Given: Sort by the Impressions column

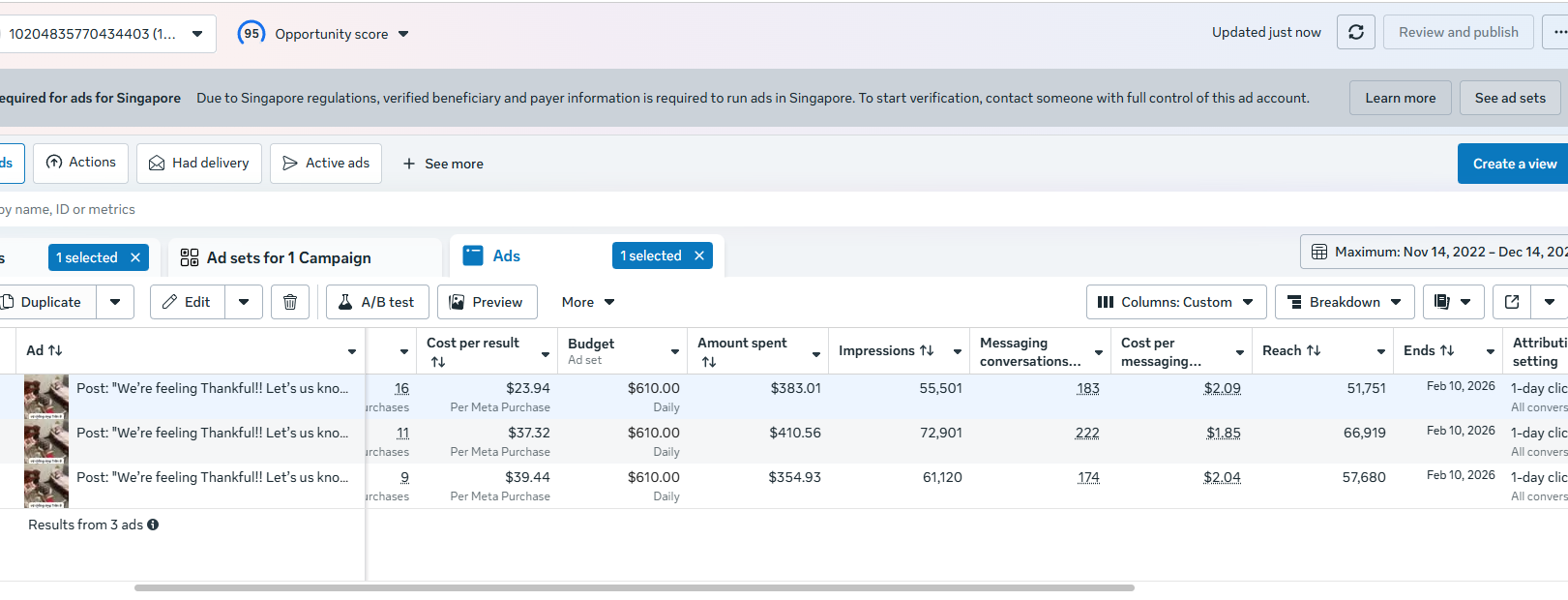Looking at the screenshot, I should 886,350.
